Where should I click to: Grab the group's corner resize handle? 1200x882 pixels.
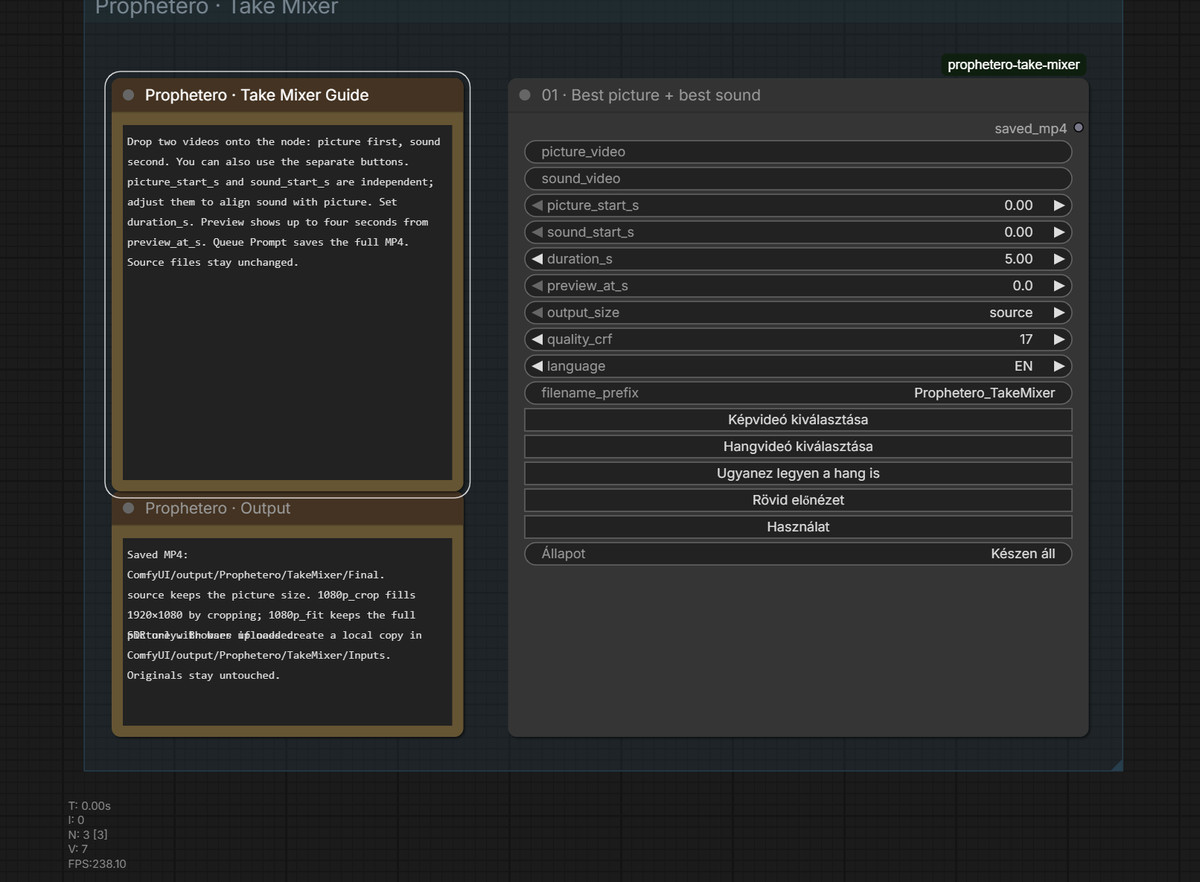point(1116,765)
